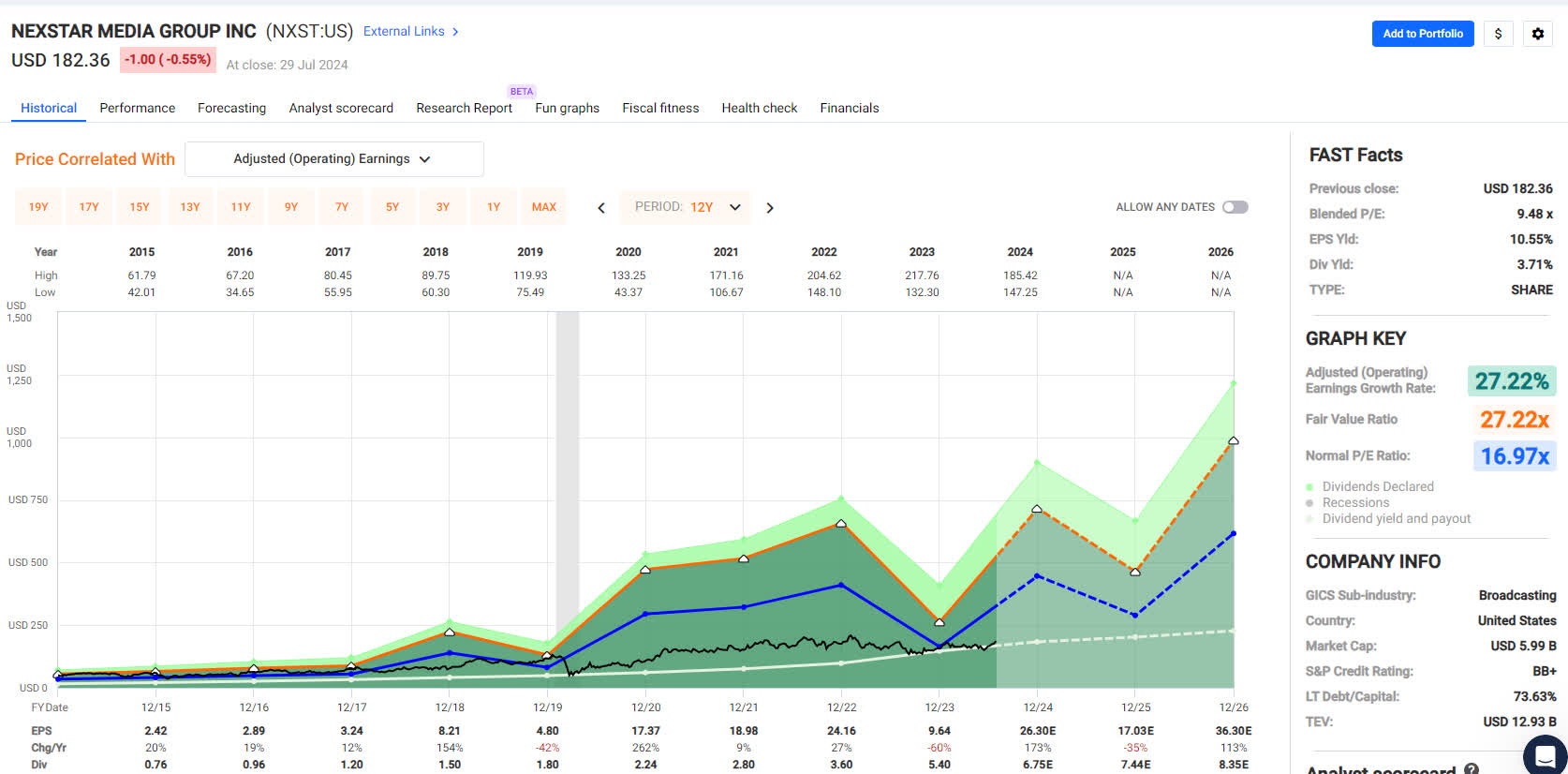Click the 12/26 blue line forecast point
The width and height of the screenshot is (1568, 774).
1234,533
